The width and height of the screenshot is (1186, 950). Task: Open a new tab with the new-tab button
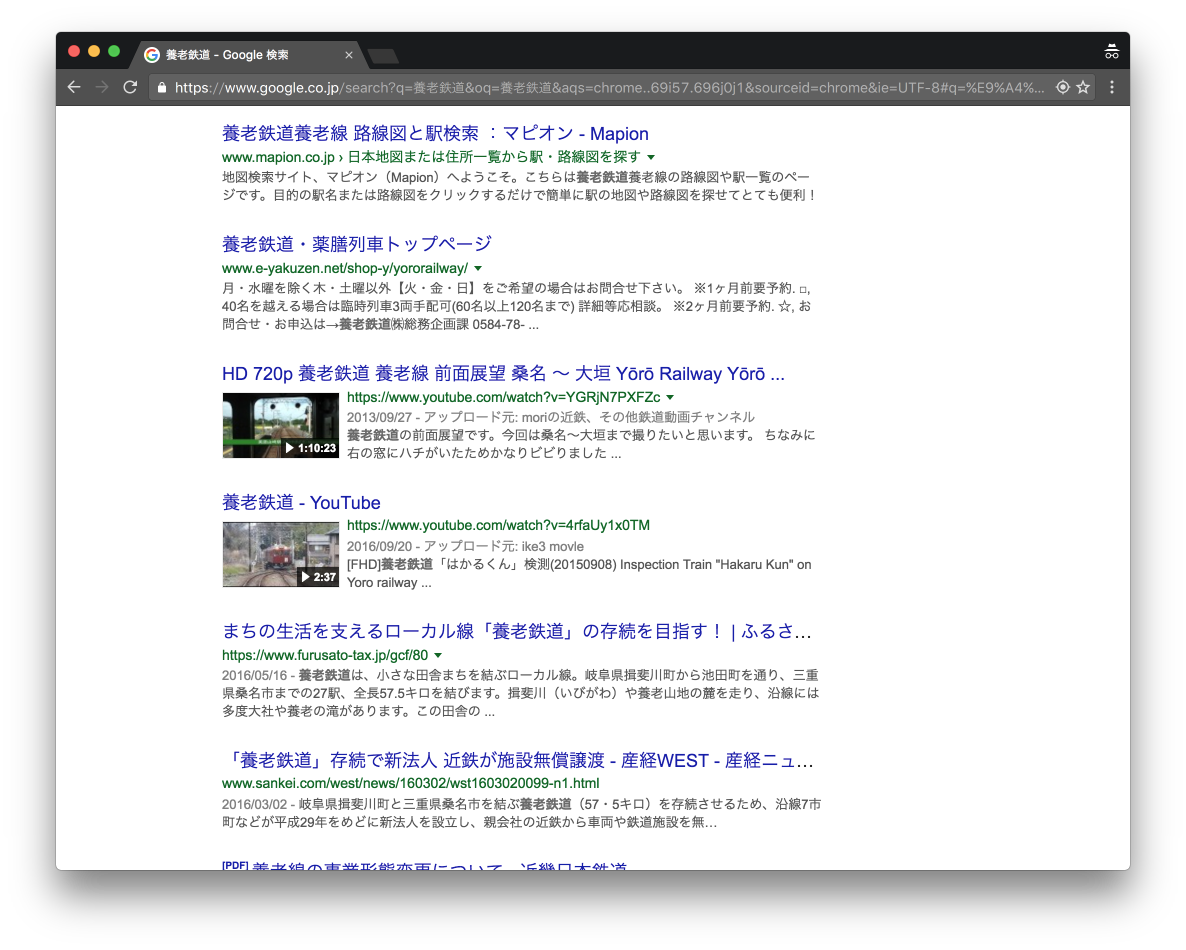(x=382, y=55)
